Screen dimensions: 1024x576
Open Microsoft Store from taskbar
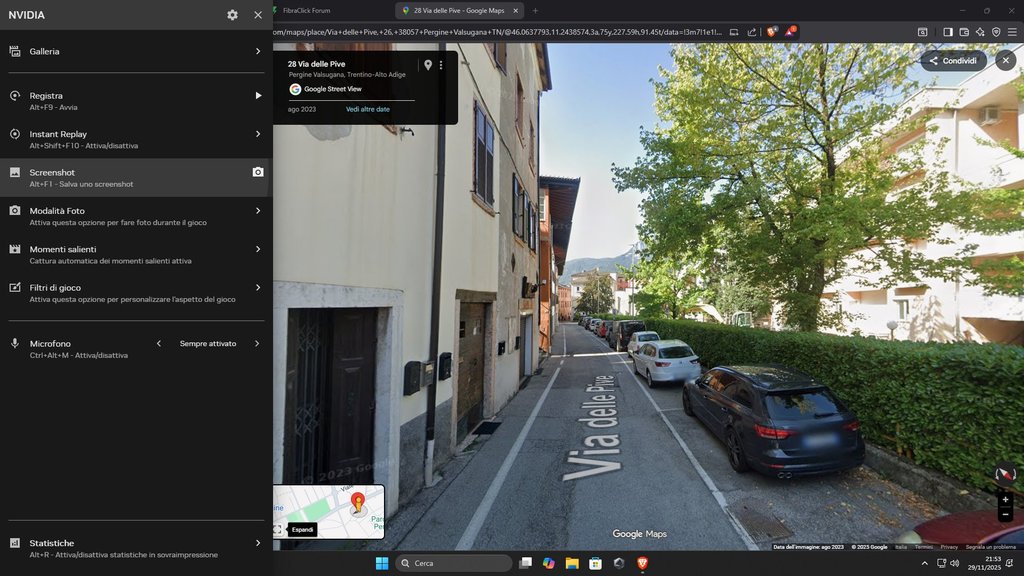click(x=596, y=563)
